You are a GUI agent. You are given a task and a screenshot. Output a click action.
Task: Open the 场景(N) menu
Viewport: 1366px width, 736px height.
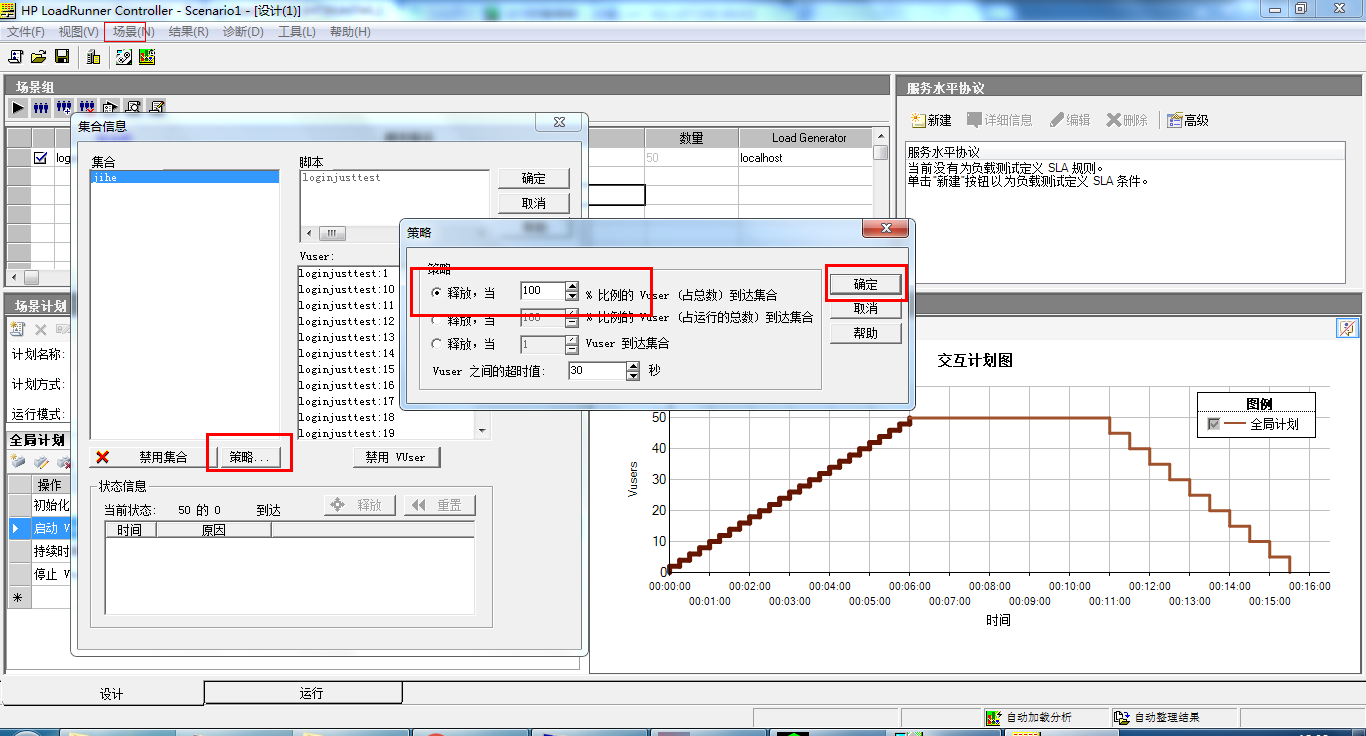133,32
